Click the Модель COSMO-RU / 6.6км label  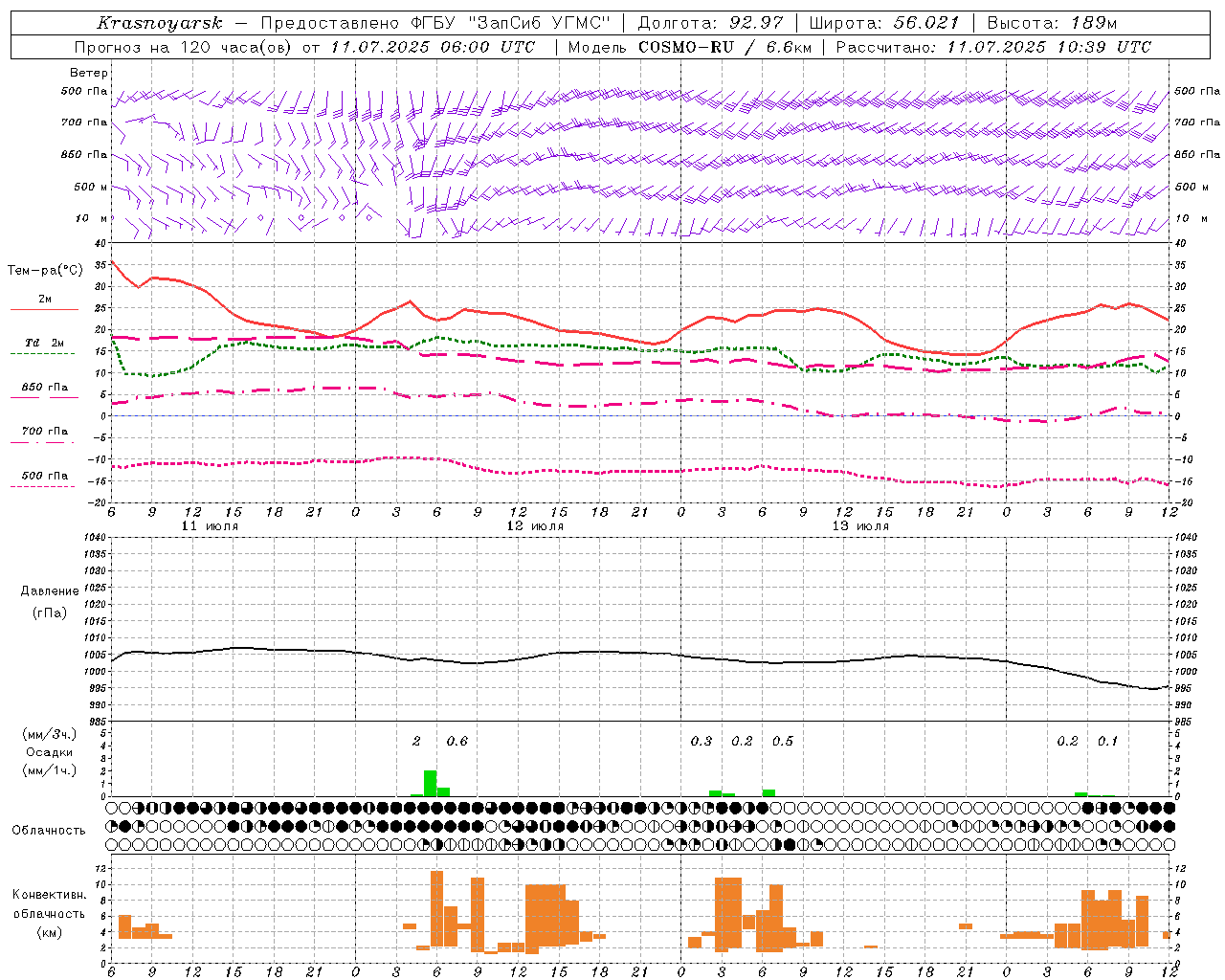pyautogui.click(x=690, y=47)
